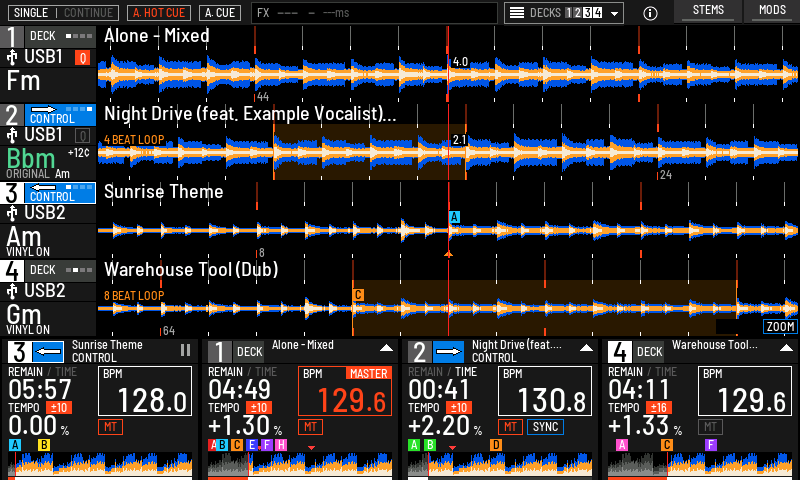Click the FX status display field
This screenshot has width=800, height=480.
pos(374,13)
